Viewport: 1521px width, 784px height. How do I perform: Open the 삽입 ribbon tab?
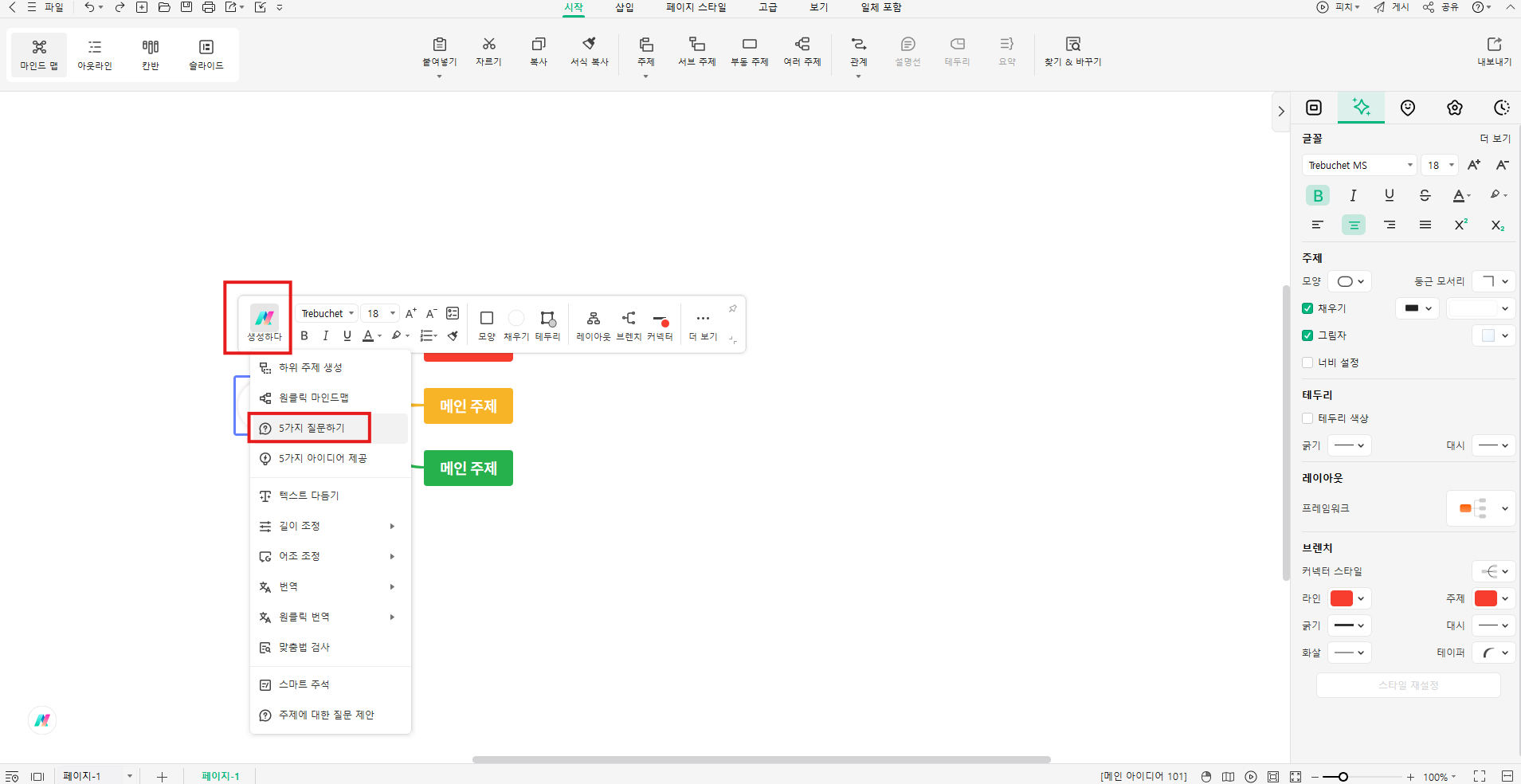[625, 7]
